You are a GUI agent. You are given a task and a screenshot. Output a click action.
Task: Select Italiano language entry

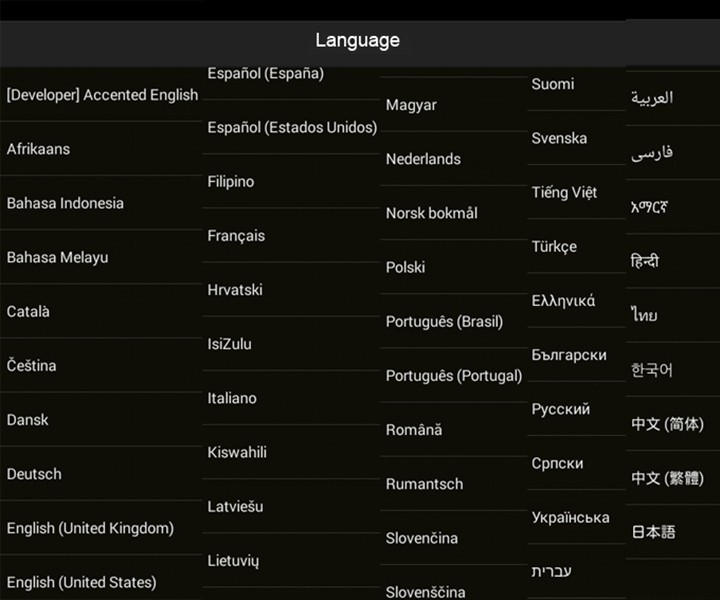tap(232, 398)
